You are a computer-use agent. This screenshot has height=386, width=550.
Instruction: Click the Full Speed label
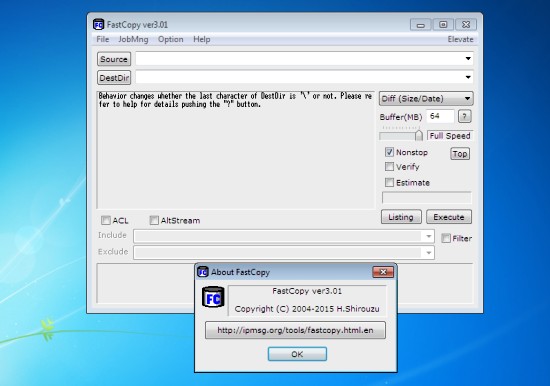450,136
